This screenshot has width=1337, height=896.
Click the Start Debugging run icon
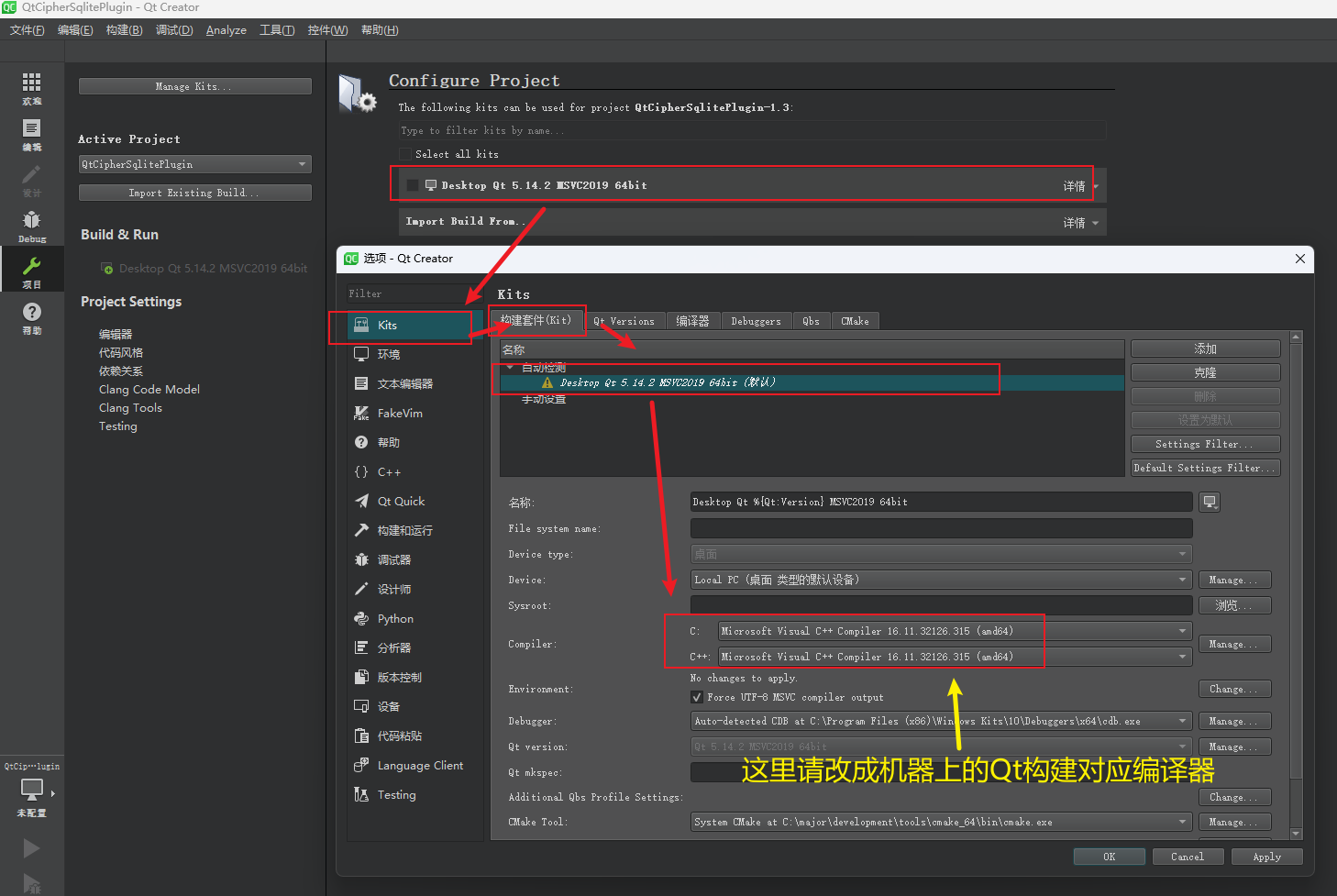coord(31,884)
